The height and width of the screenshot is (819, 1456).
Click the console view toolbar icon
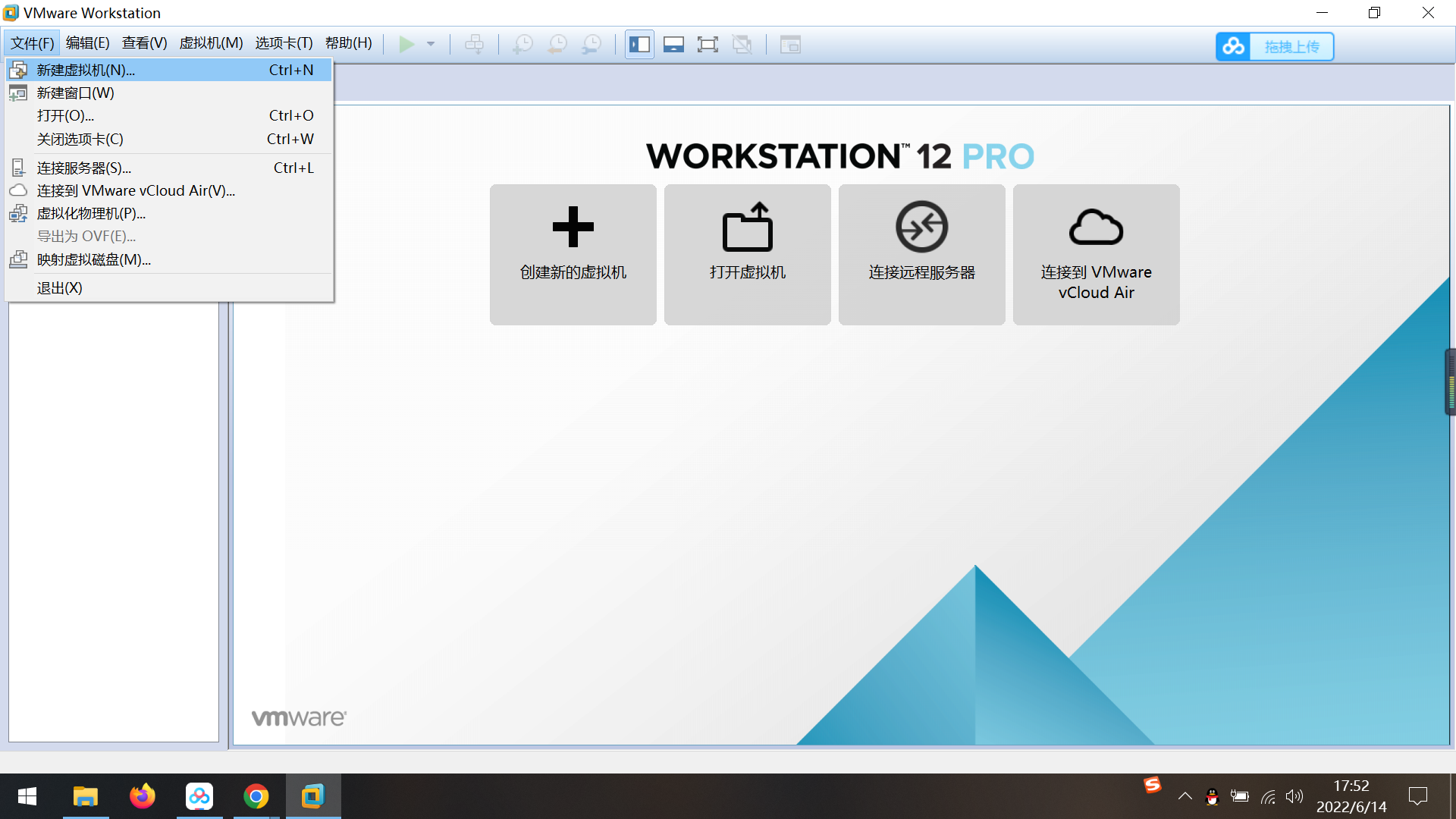coord(790,45)
